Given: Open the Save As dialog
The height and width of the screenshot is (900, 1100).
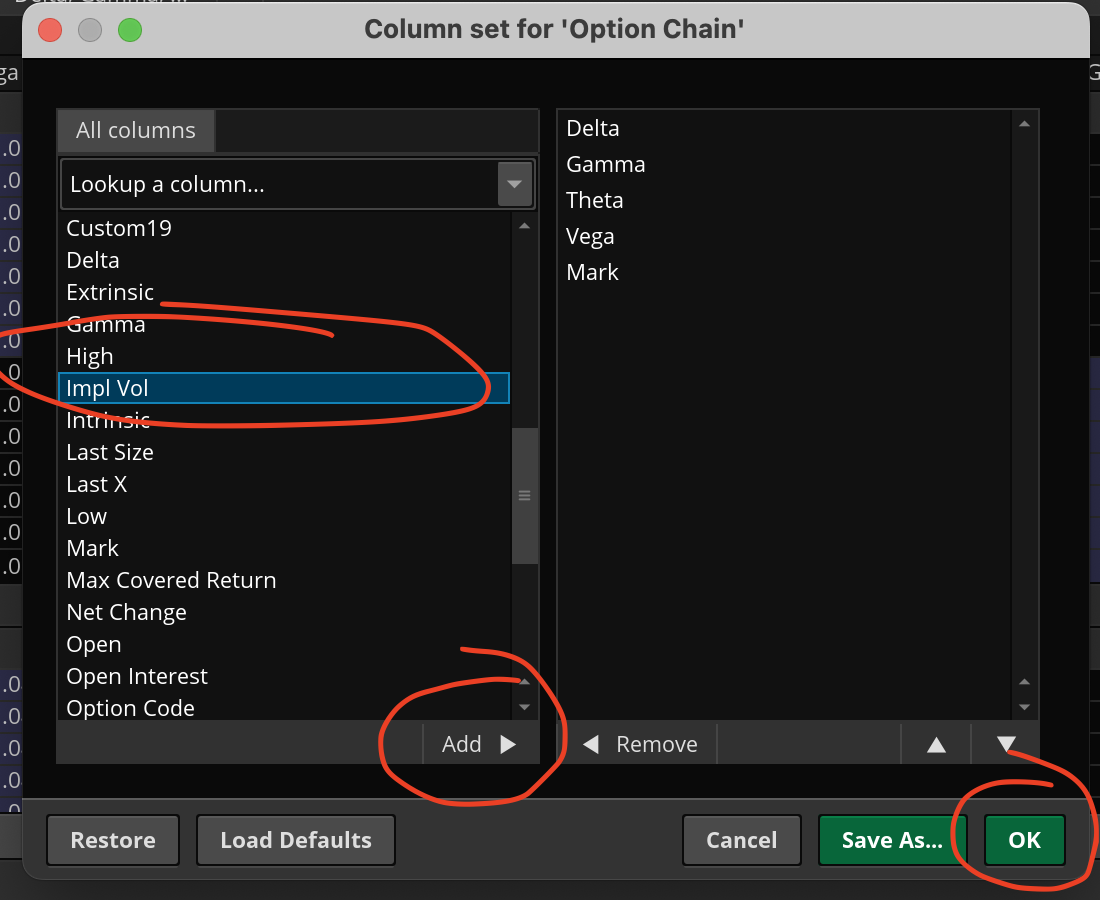Looking at the screenshot, I should click(x=892, y=840).
